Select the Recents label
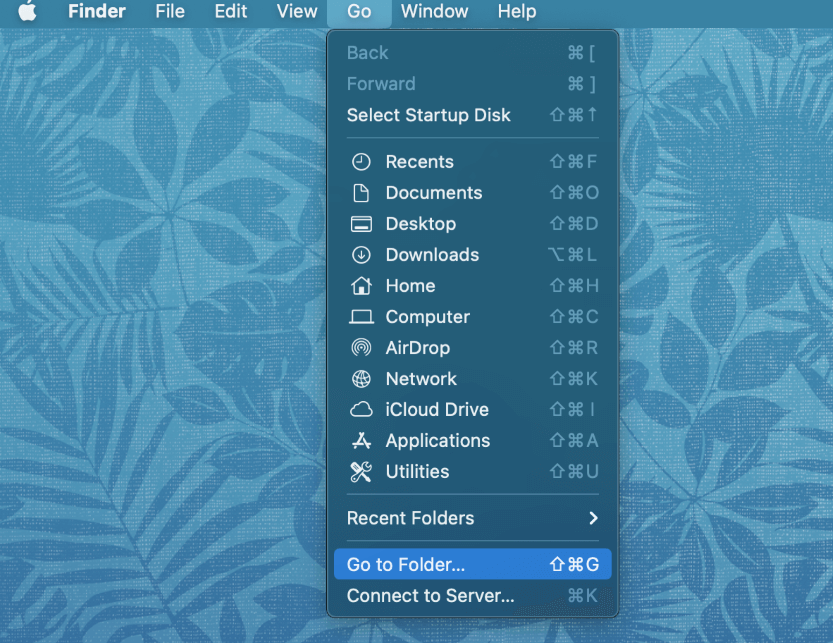The height and width of the screenshot is (643, 833). tap(420, 162)
